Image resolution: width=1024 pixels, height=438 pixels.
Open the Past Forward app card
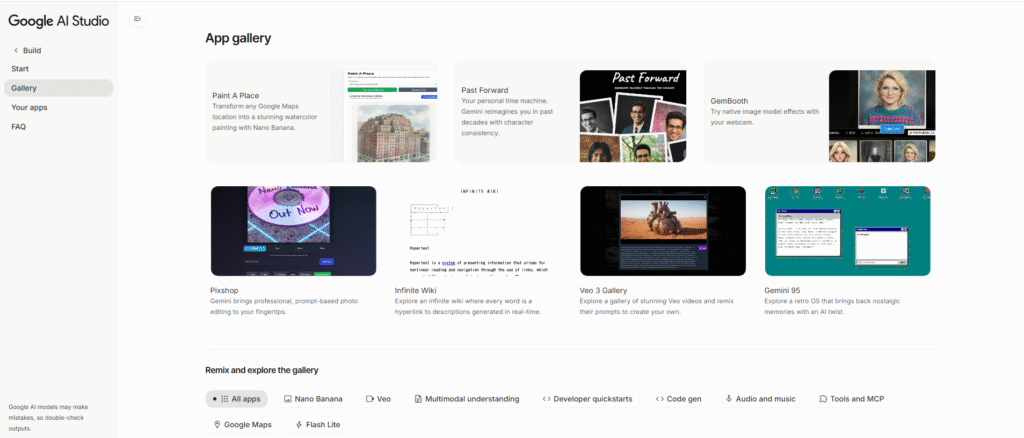tap(570, 111)
